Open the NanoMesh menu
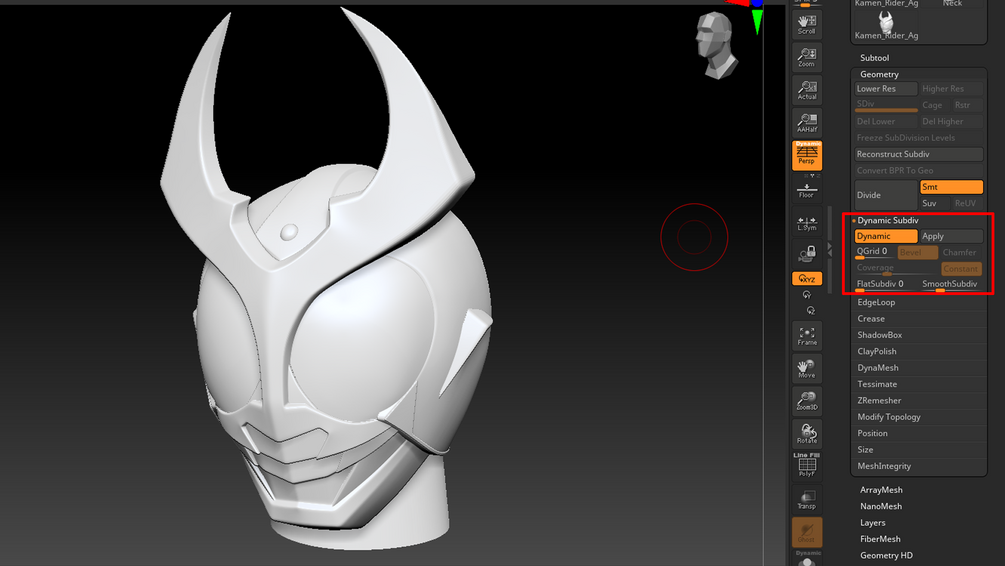Viewport: 1005px width, 566px height. [881, 506]
